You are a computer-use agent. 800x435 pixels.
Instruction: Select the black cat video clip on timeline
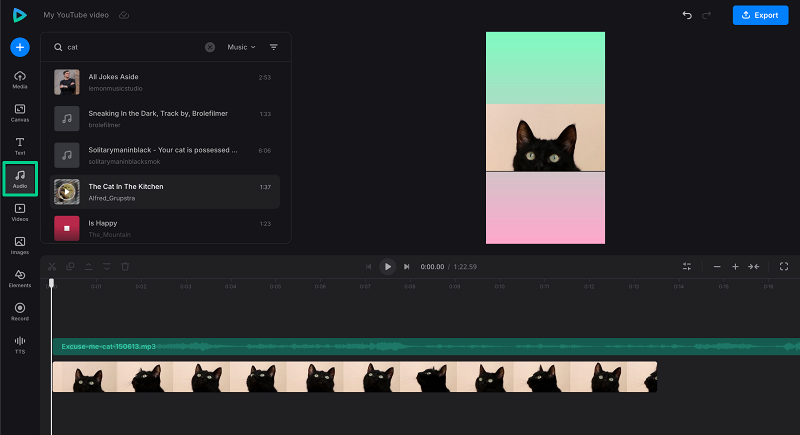(355, 377)
